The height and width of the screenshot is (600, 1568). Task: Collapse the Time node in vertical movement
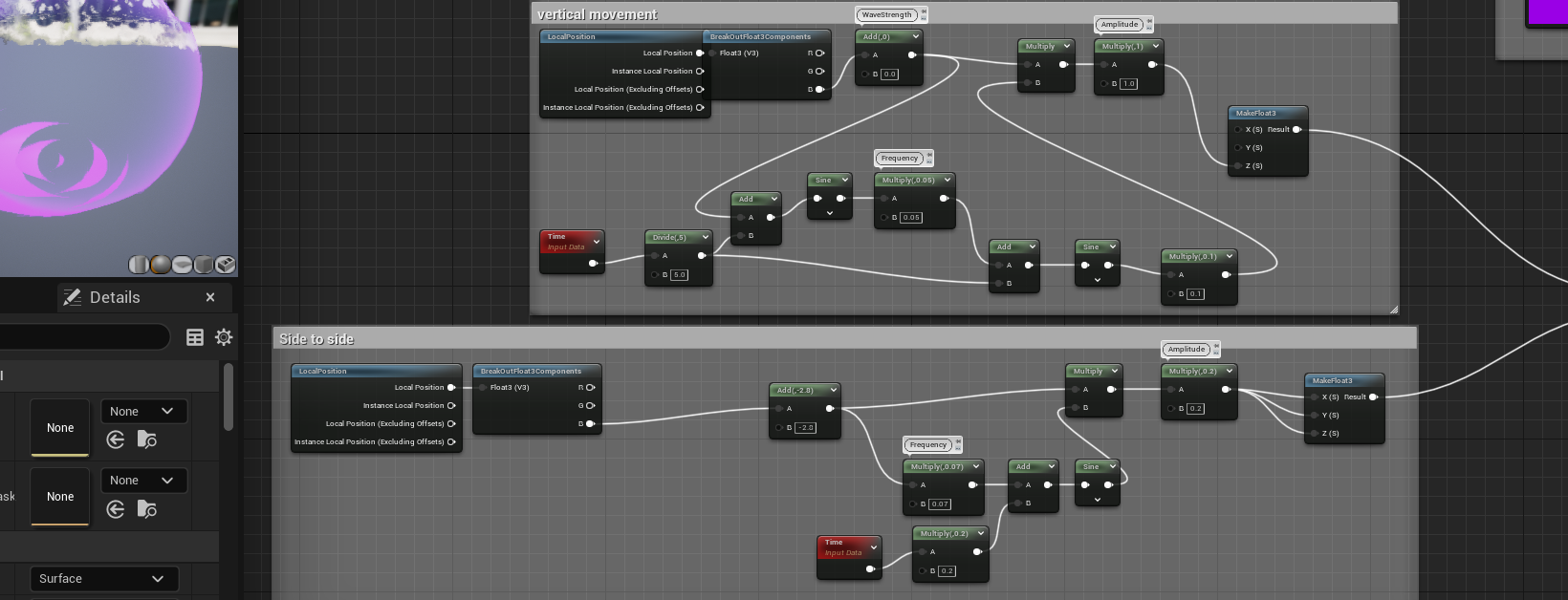597,242
